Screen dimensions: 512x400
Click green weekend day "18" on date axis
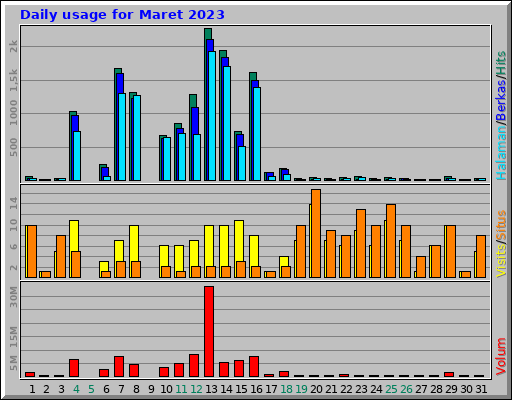point(286,389)
